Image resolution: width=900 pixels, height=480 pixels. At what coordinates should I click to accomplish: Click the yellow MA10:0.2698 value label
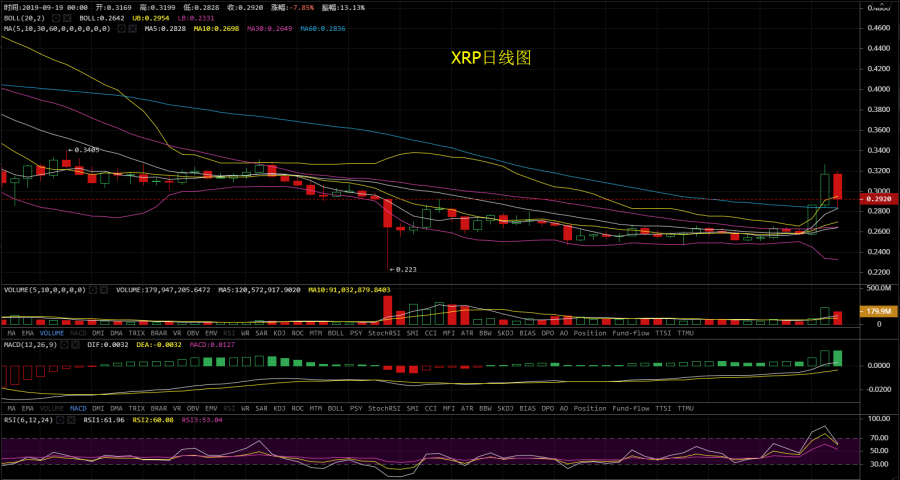click(218, 28)
